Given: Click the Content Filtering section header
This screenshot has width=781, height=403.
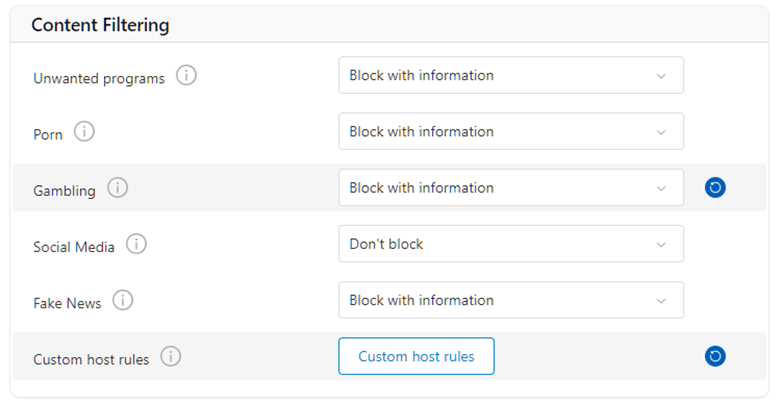Looking at the screenshot, I should pos(100,25).
